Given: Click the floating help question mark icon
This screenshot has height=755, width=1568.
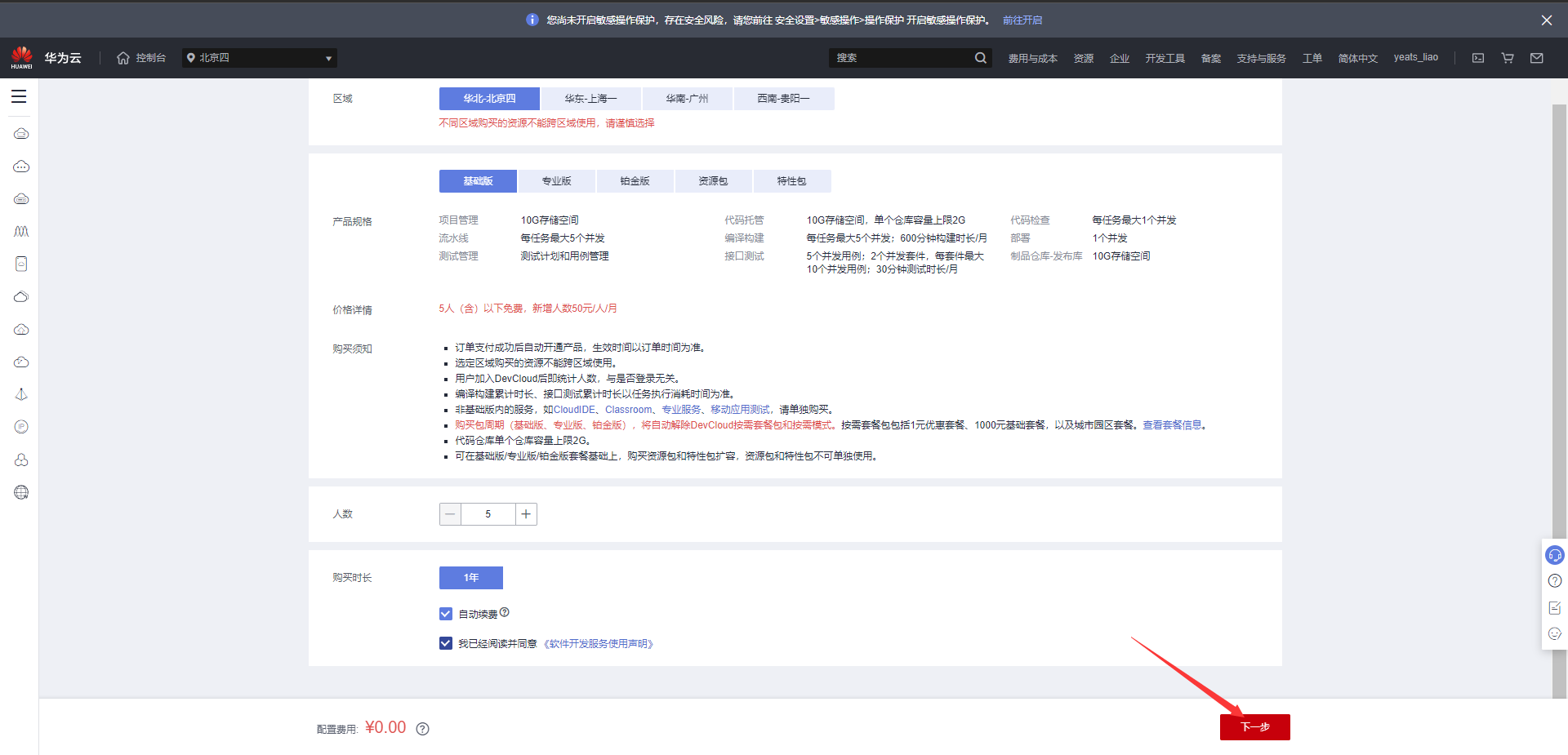Looking at the screenshot, I should [x=1555, y=581].
